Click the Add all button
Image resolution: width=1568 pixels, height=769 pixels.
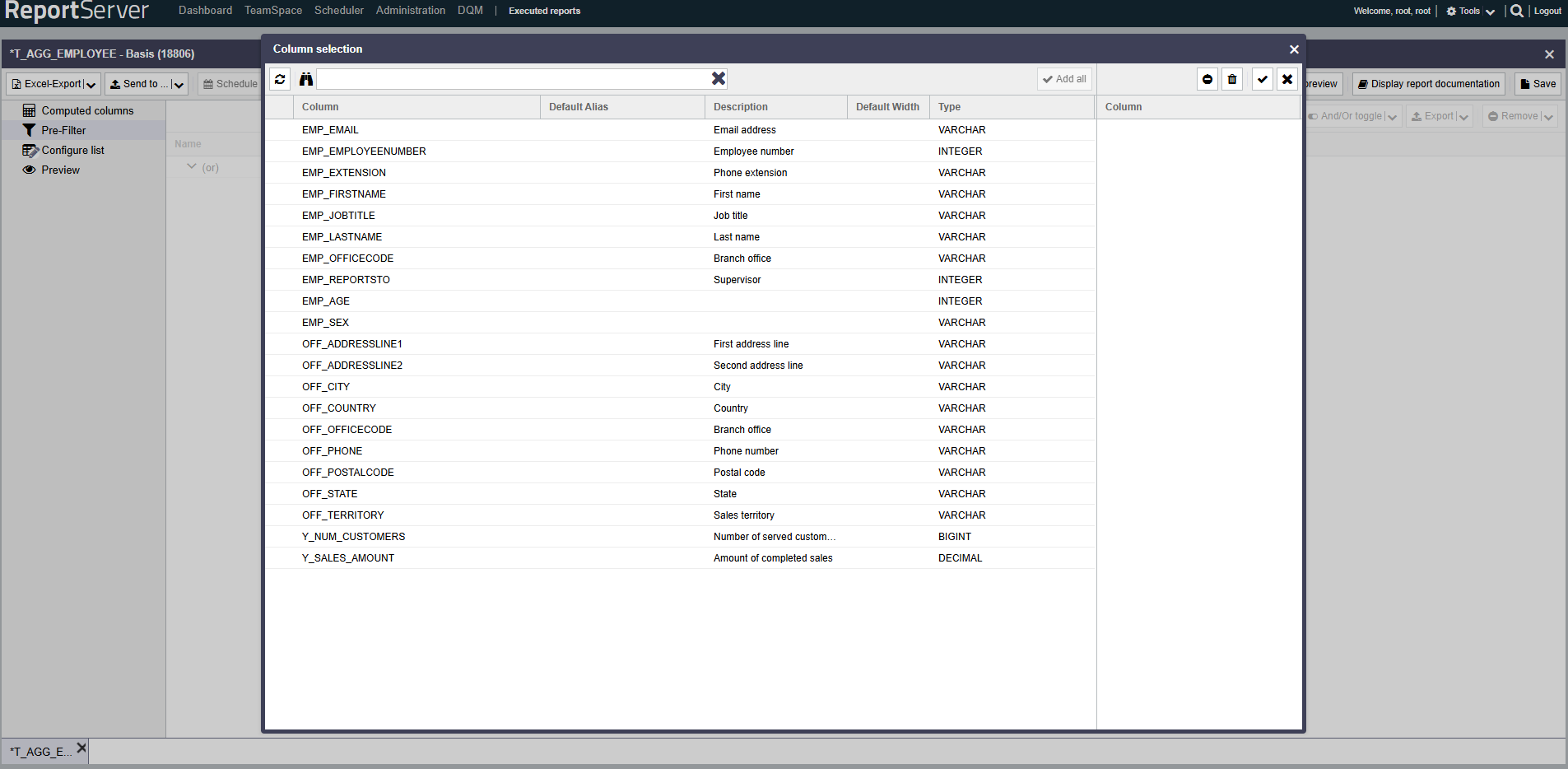click(1064, 79)
